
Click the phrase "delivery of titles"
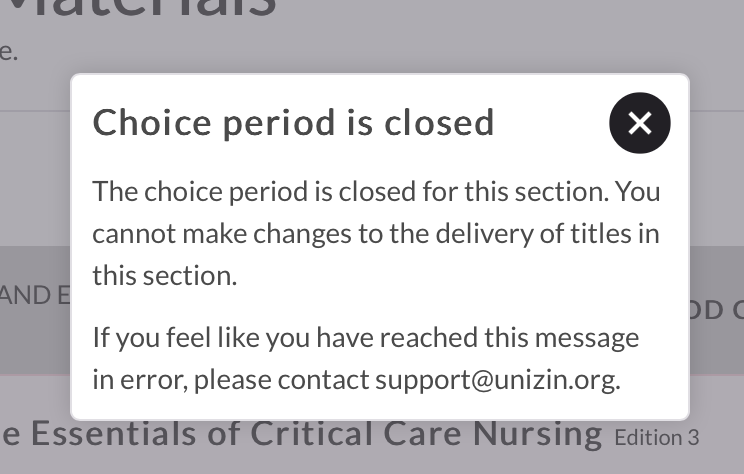point(533,234)
